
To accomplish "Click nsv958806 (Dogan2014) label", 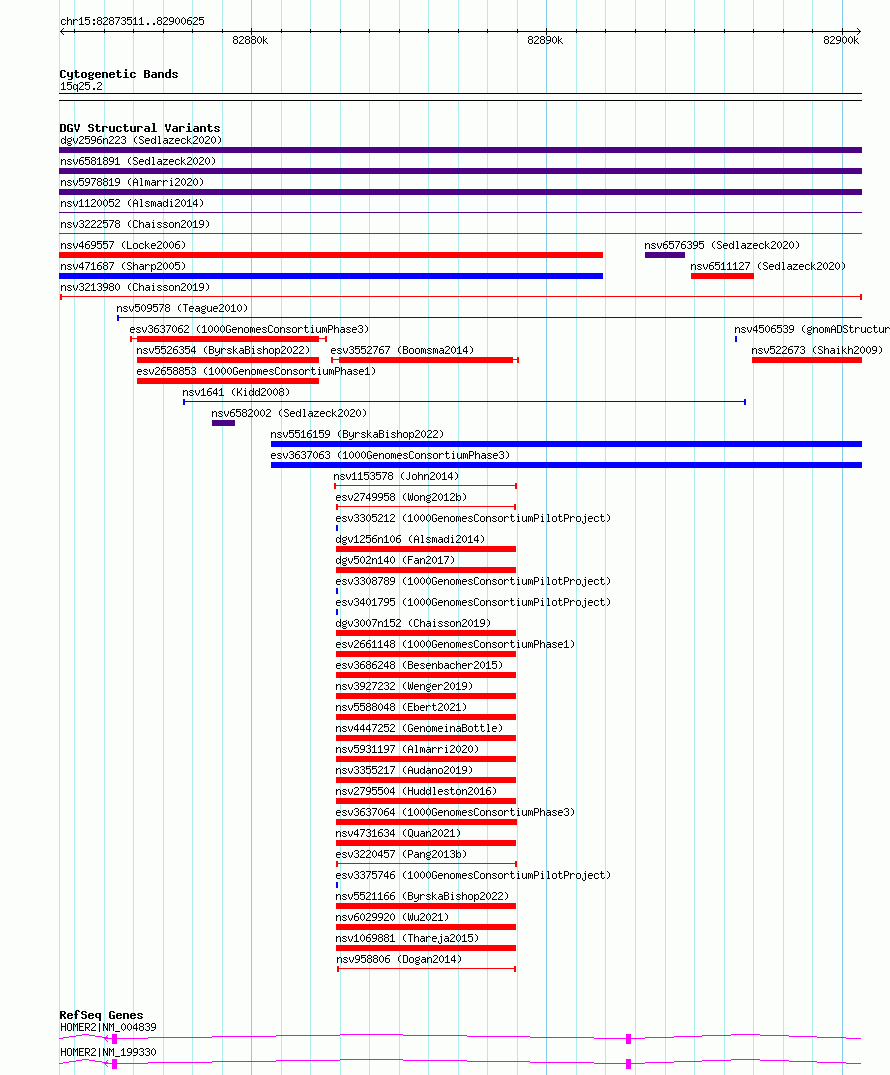I will 399,960.
